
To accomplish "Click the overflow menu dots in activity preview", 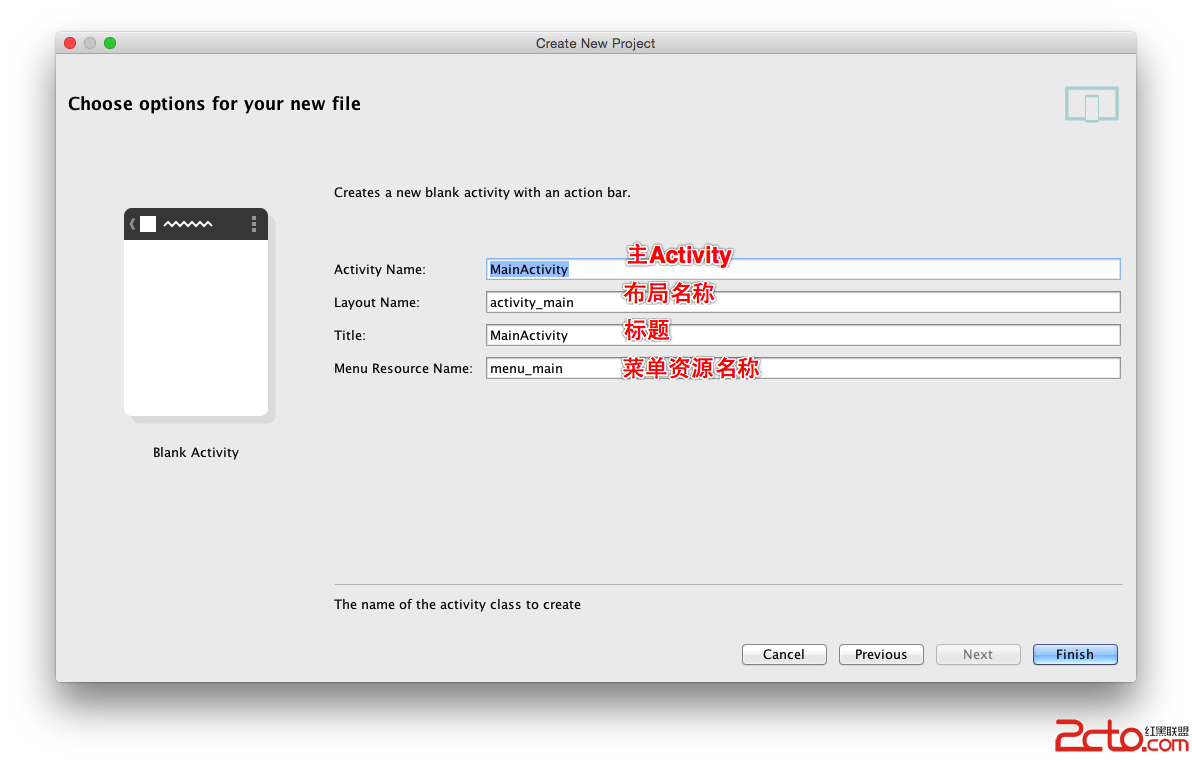I will [254, 224].
